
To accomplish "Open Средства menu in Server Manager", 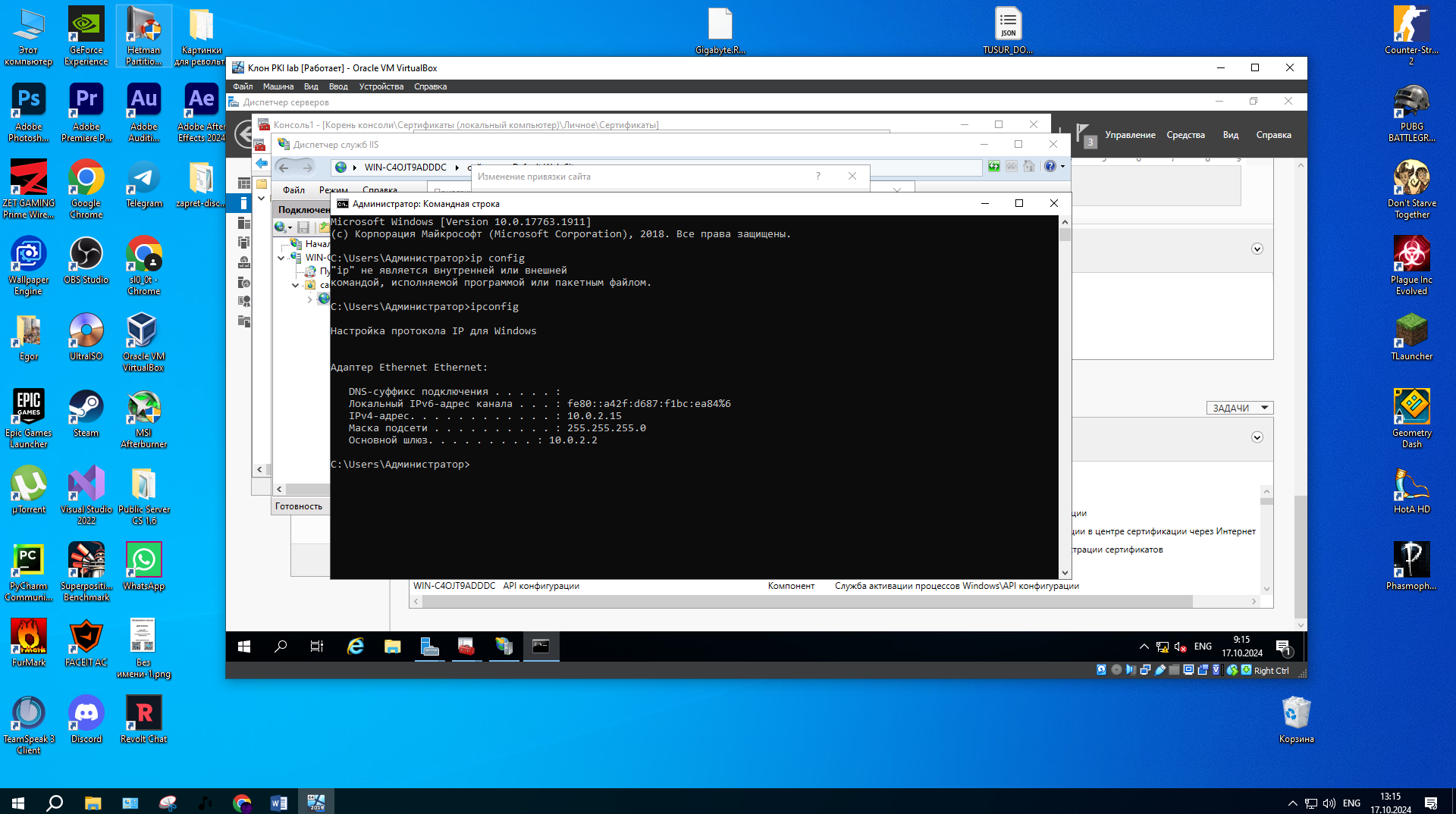I will coord(1185,135).
